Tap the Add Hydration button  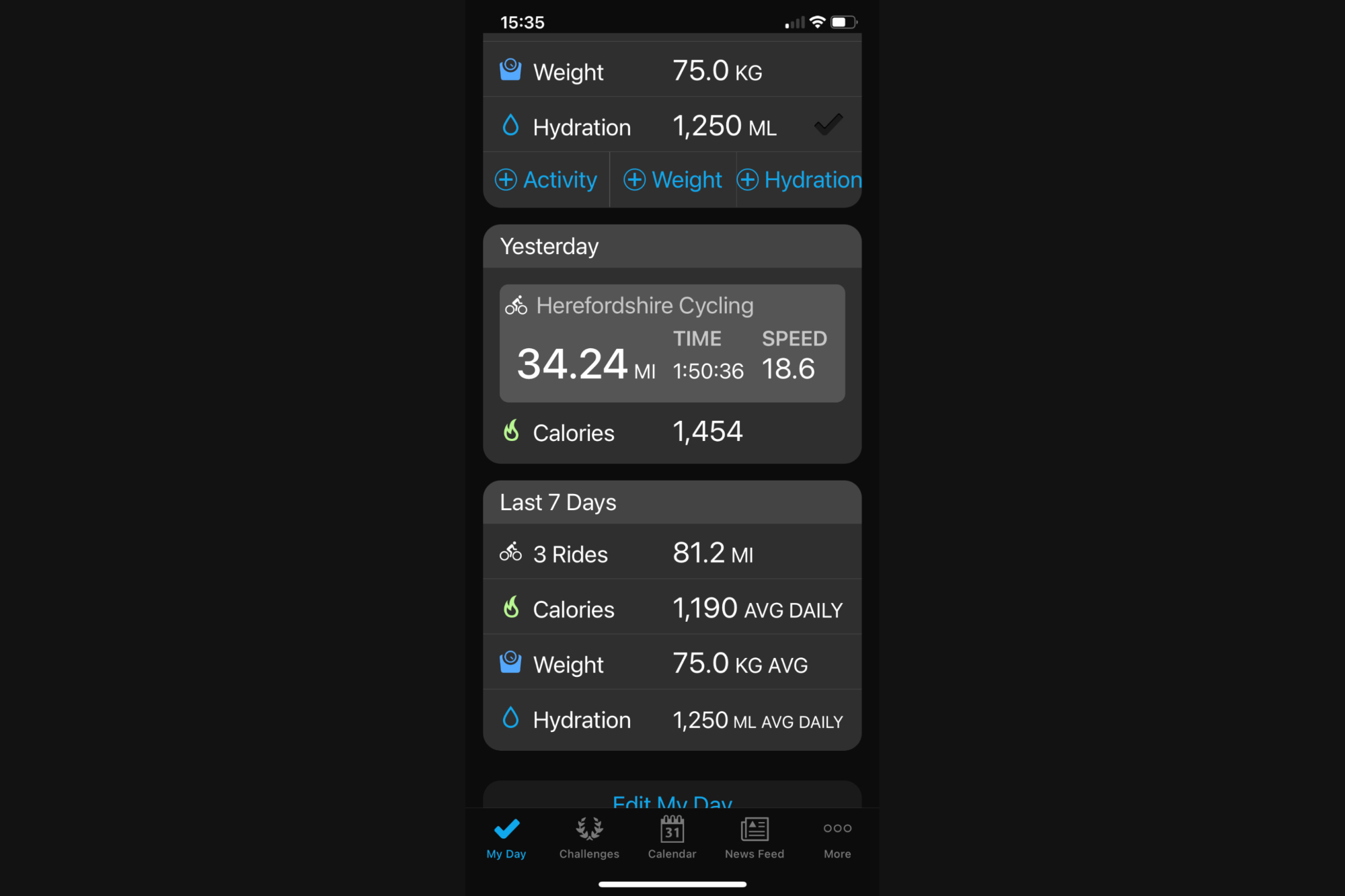800,180
